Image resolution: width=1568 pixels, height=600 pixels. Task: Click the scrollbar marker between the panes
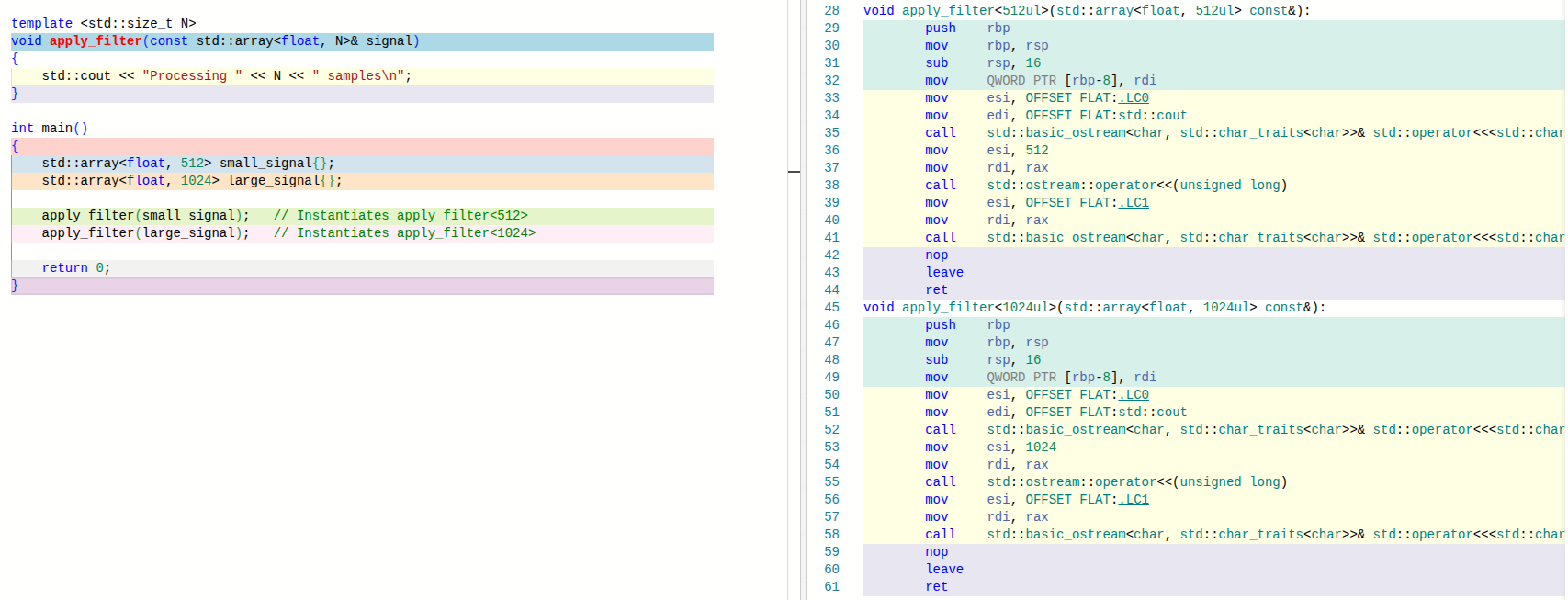coord(794,171)
